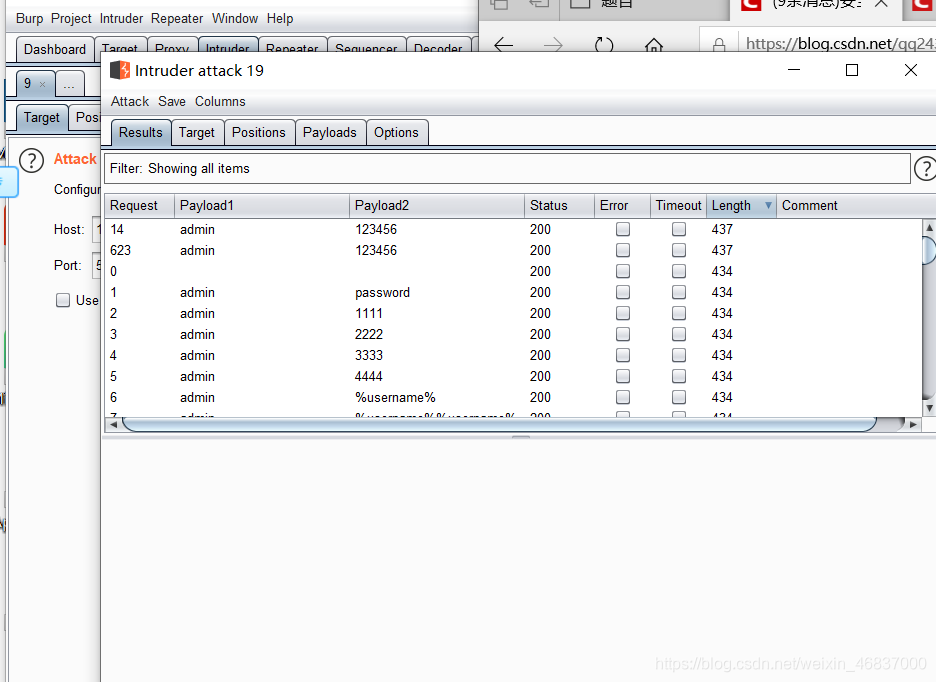Switch to the Options tab
This screenshot has height=682, width=936.
pos(396,133)
